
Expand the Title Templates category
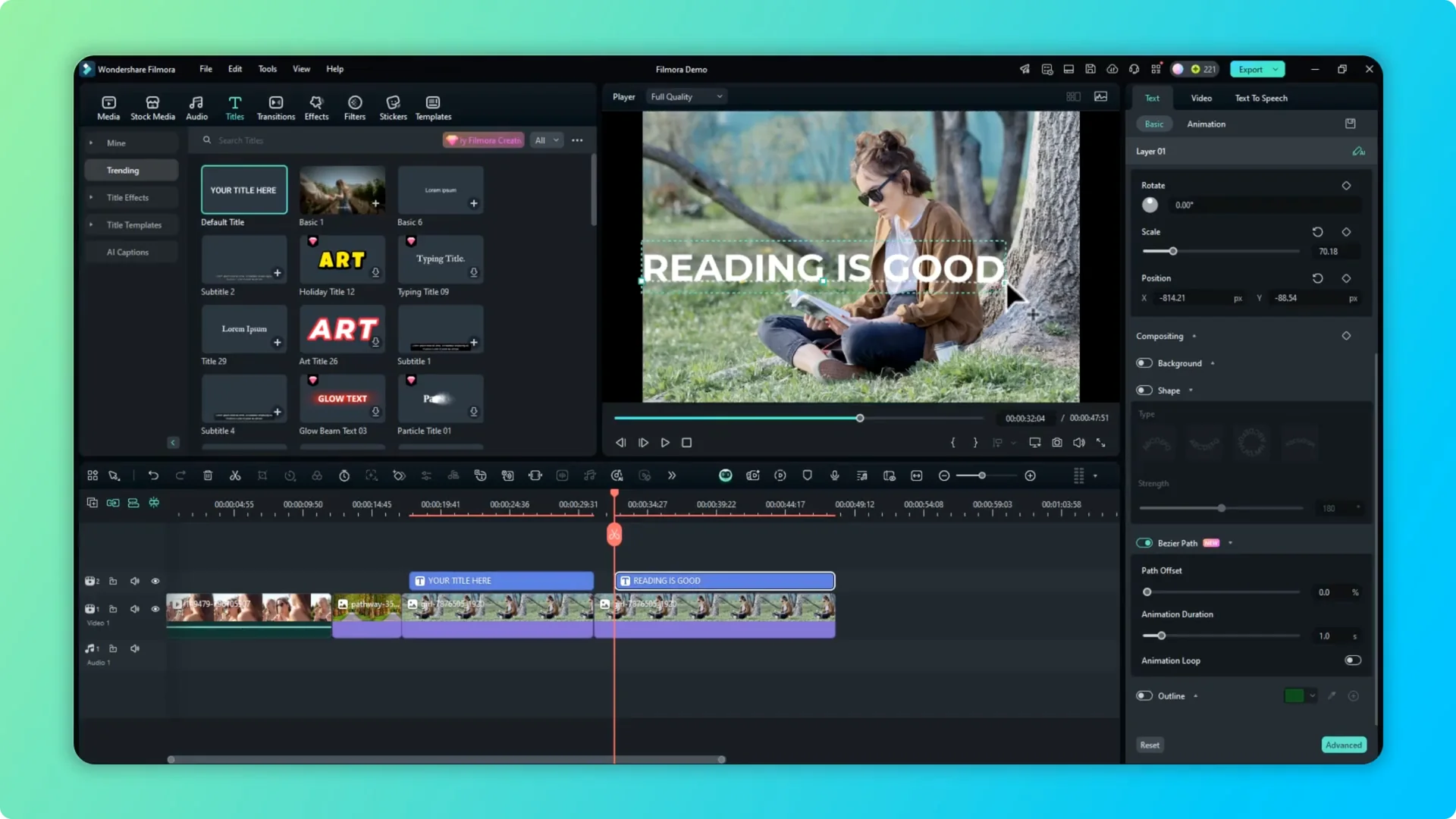(x=91, y=224)
